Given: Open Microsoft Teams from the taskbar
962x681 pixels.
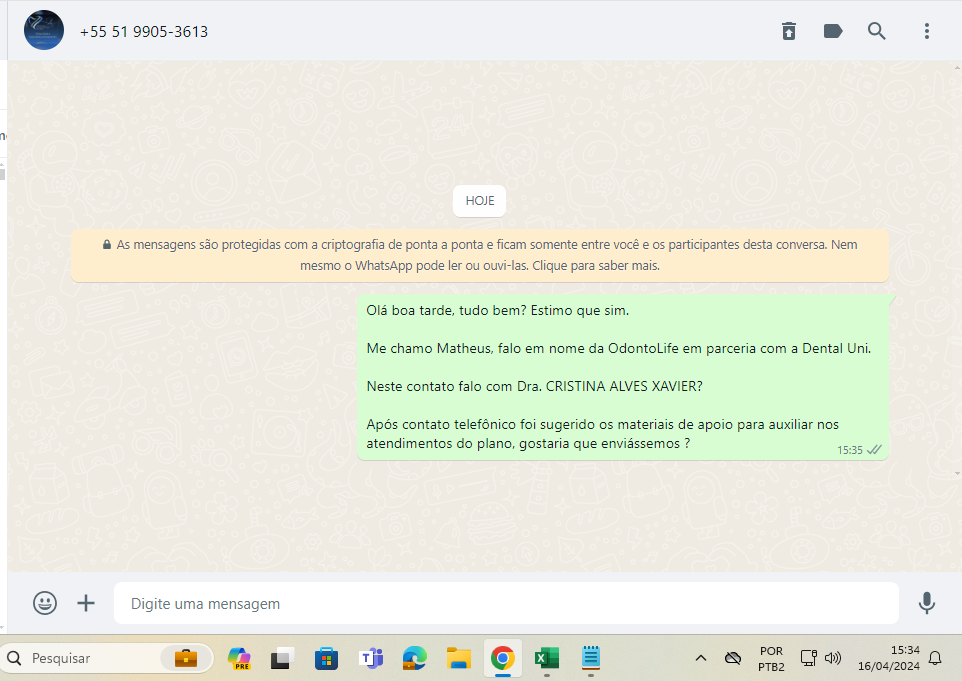Looking at the screenshot, I should tap(371, 658).
